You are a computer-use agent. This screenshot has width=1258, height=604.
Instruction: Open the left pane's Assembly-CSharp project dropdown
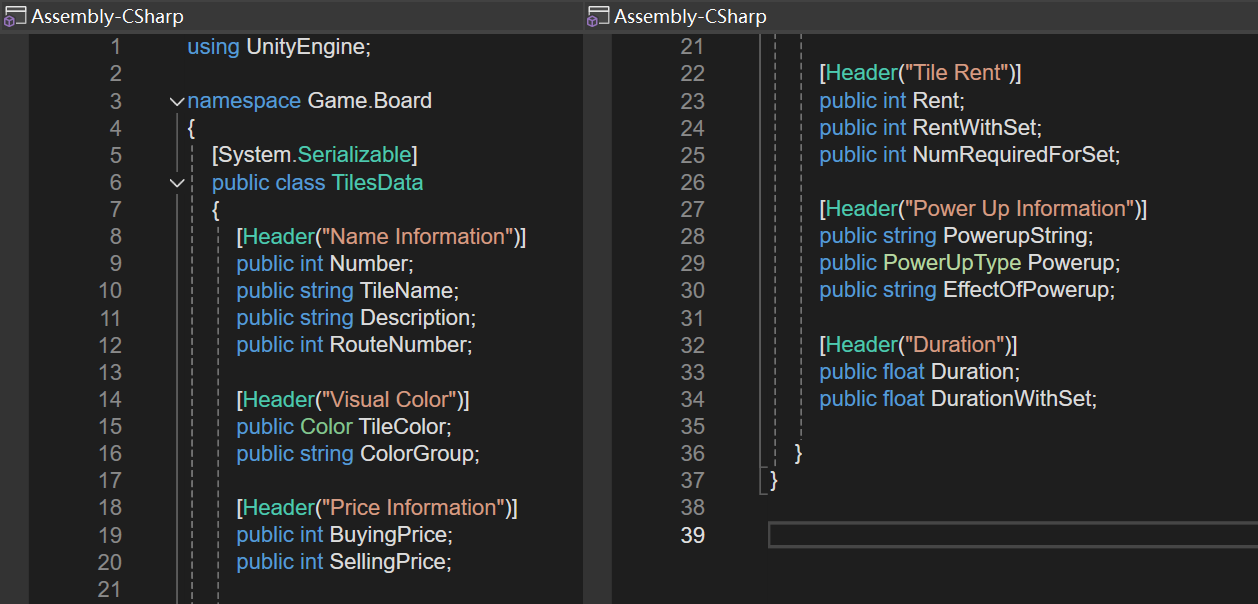(x=107, y=16)
